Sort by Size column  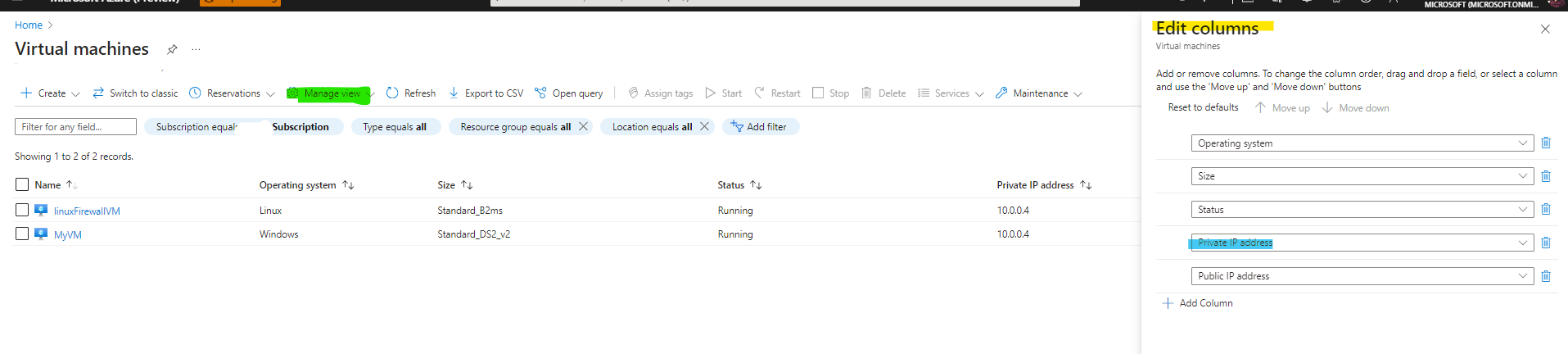click(x=454, y=185)
